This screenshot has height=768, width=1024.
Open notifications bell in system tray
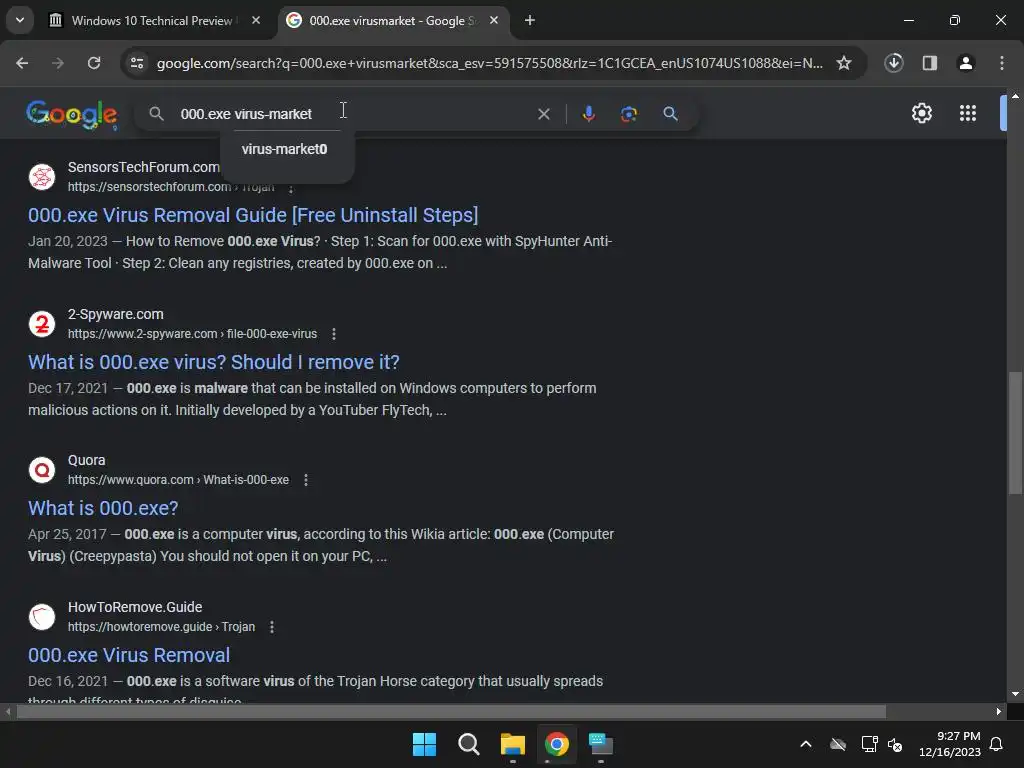click(x=996, y=744)
